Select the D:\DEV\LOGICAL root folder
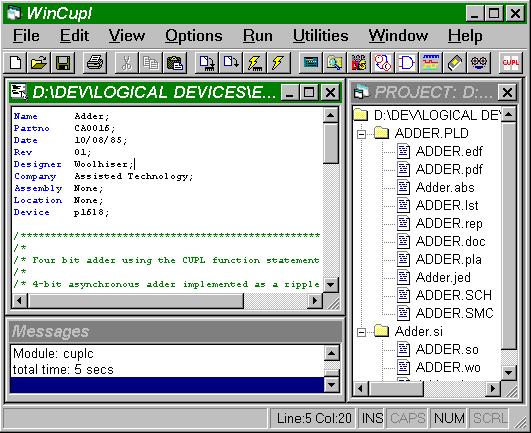Screen dimensions: 531x433 [x=437, y=115]
